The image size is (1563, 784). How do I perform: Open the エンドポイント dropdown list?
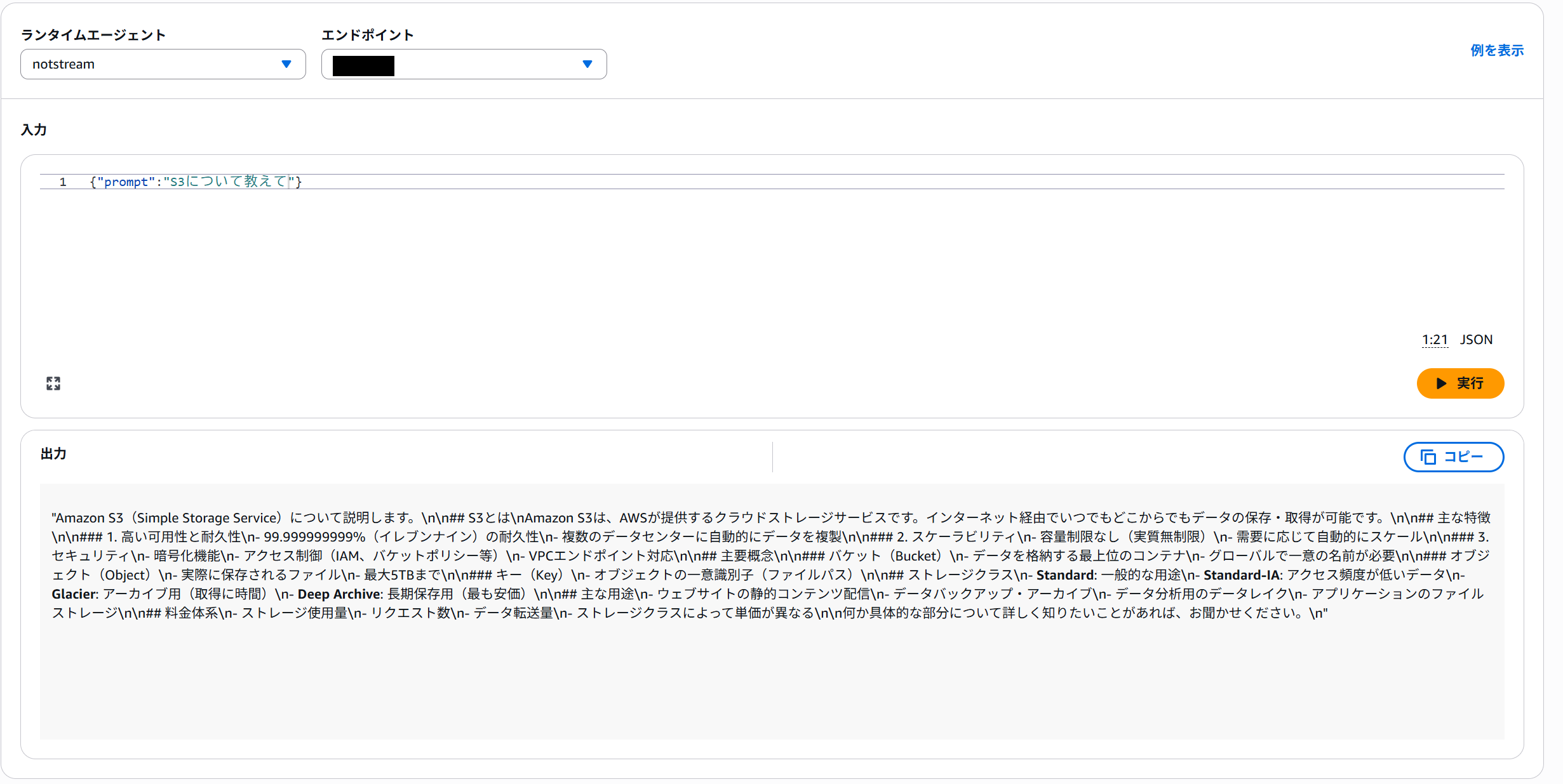point(464,64)
